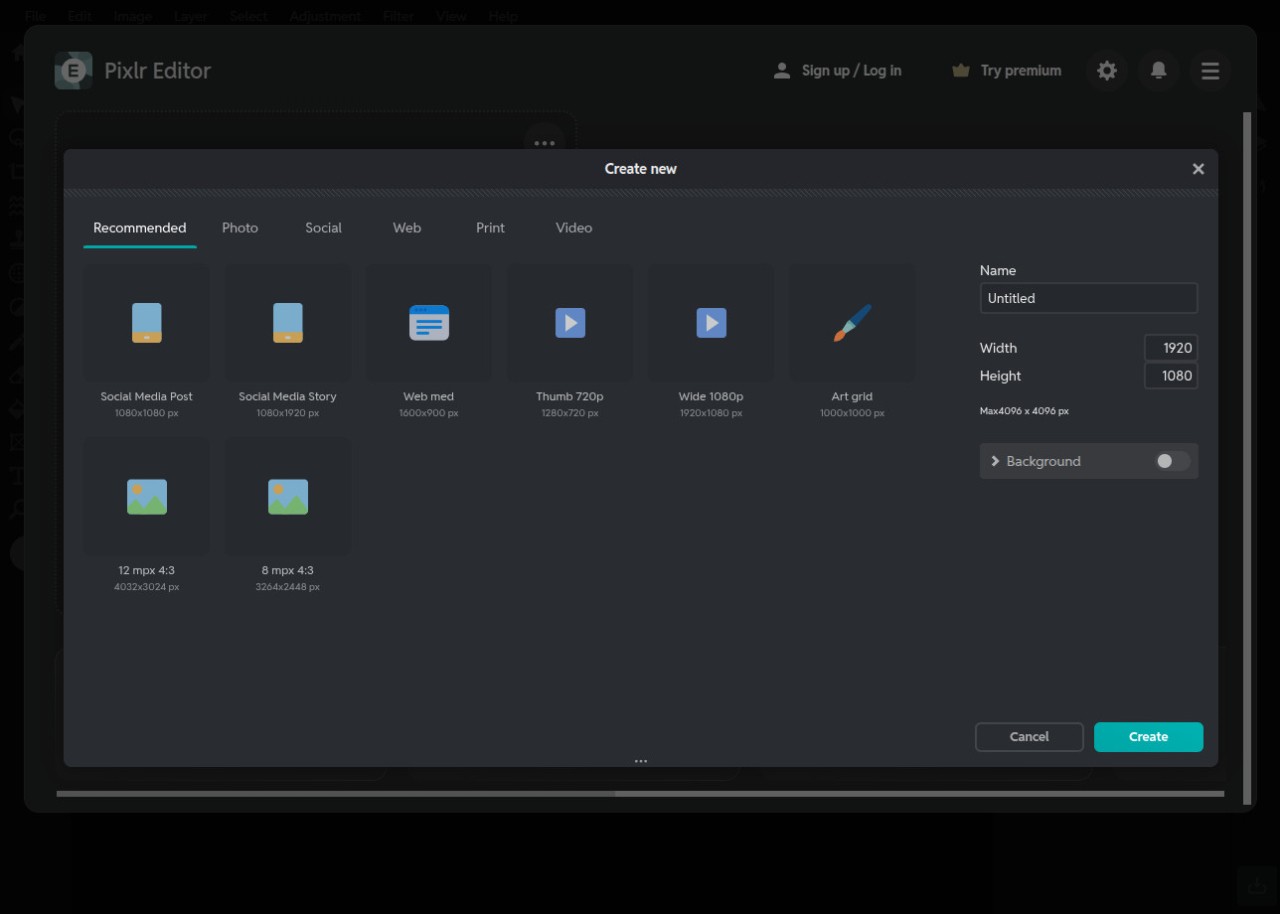Switch to the Social tab

(323, 228)
